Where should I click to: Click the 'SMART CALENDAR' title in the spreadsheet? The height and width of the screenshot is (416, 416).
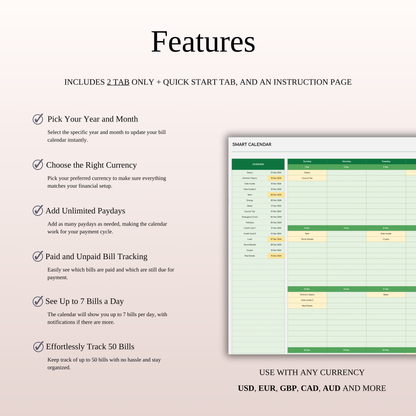click(252, 144)
